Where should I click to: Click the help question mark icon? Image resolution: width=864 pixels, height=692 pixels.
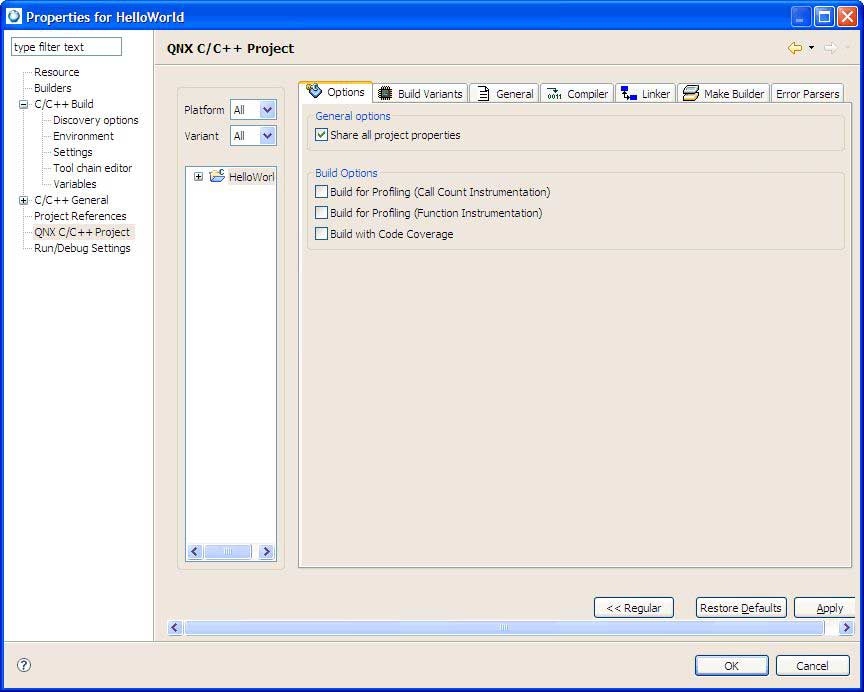coord(22,665)
